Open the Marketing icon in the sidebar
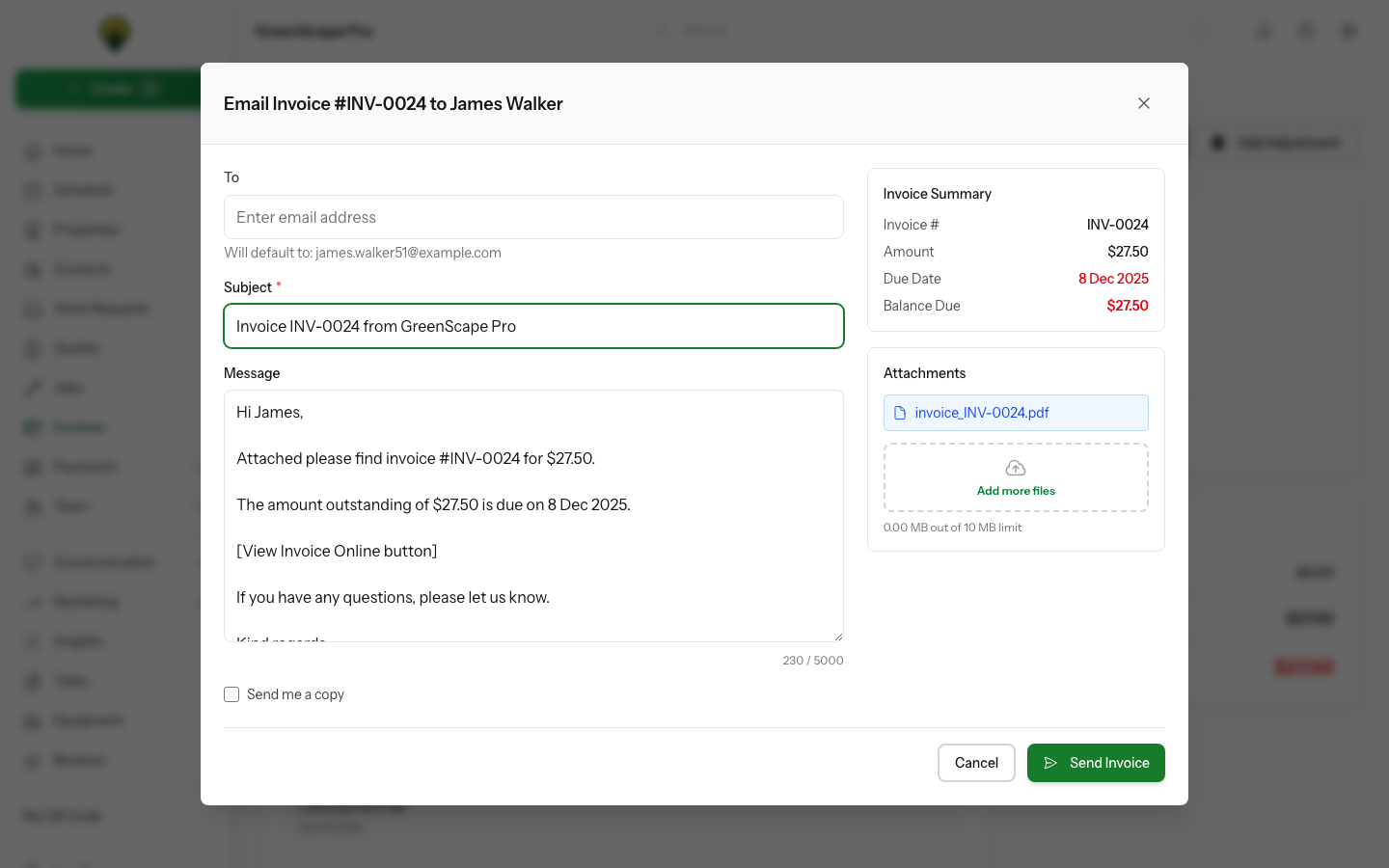 (x=32, y=602)
